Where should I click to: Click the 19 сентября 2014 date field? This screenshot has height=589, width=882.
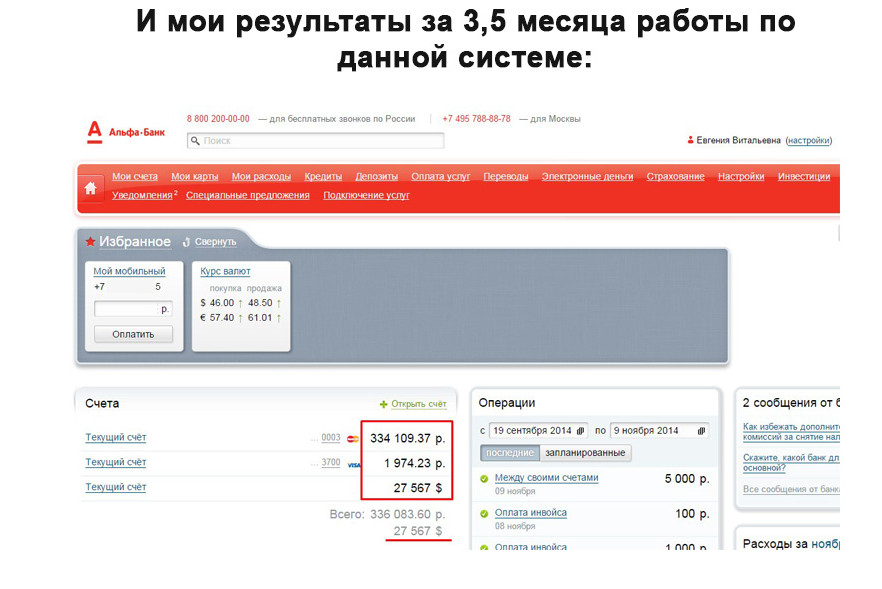point(538,431)
